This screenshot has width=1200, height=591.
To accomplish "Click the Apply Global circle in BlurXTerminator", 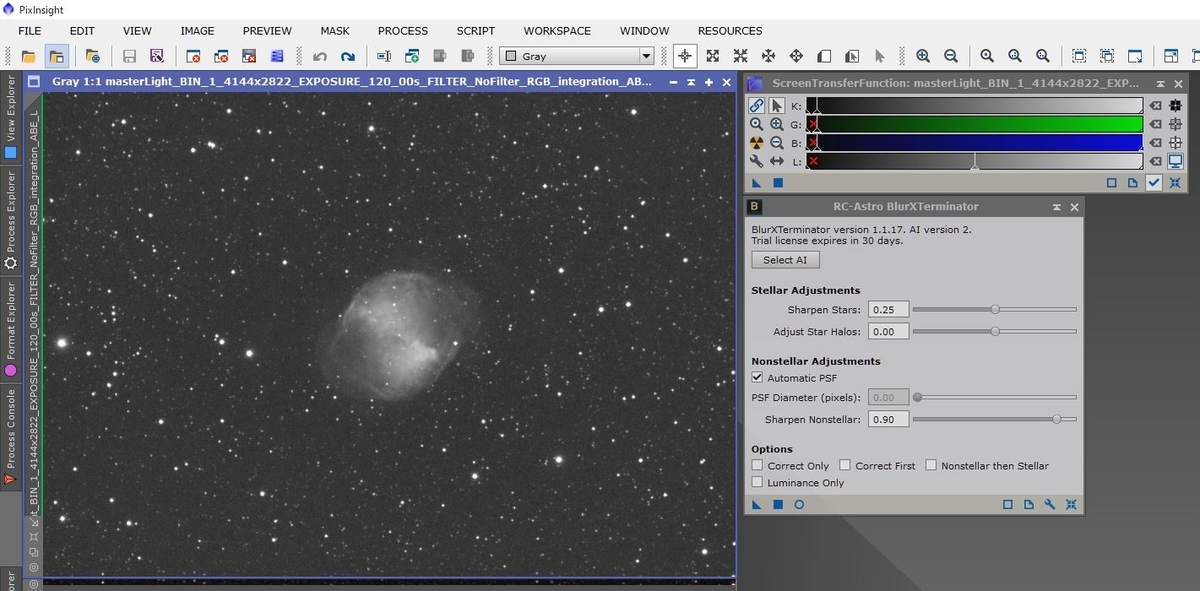I will pyautogui.click(x=799, y=505).
